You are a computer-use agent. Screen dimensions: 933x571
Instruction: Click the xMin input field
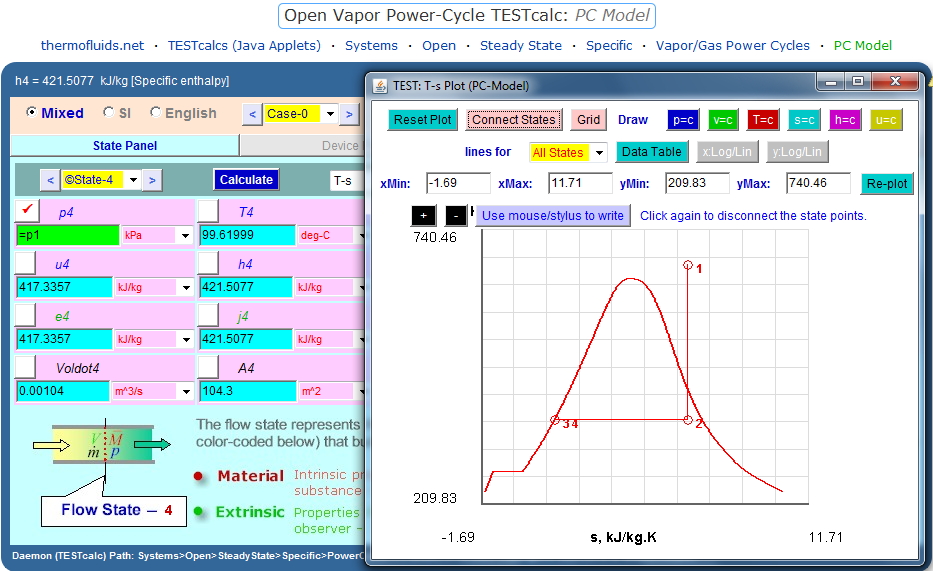tap(458, 183)
